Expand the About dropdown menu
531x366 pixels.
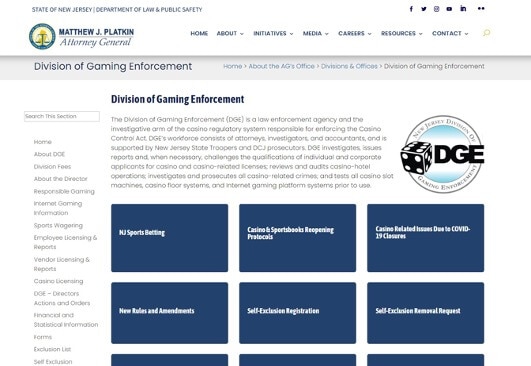[x=230, y=34]
